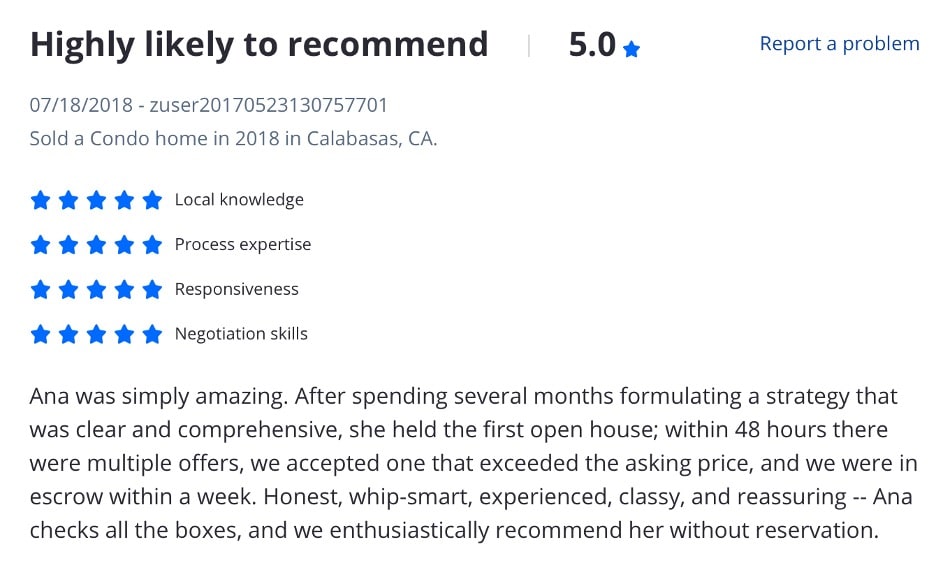Click fourth star of Negotiation skills rating

[x=125, y=334]
